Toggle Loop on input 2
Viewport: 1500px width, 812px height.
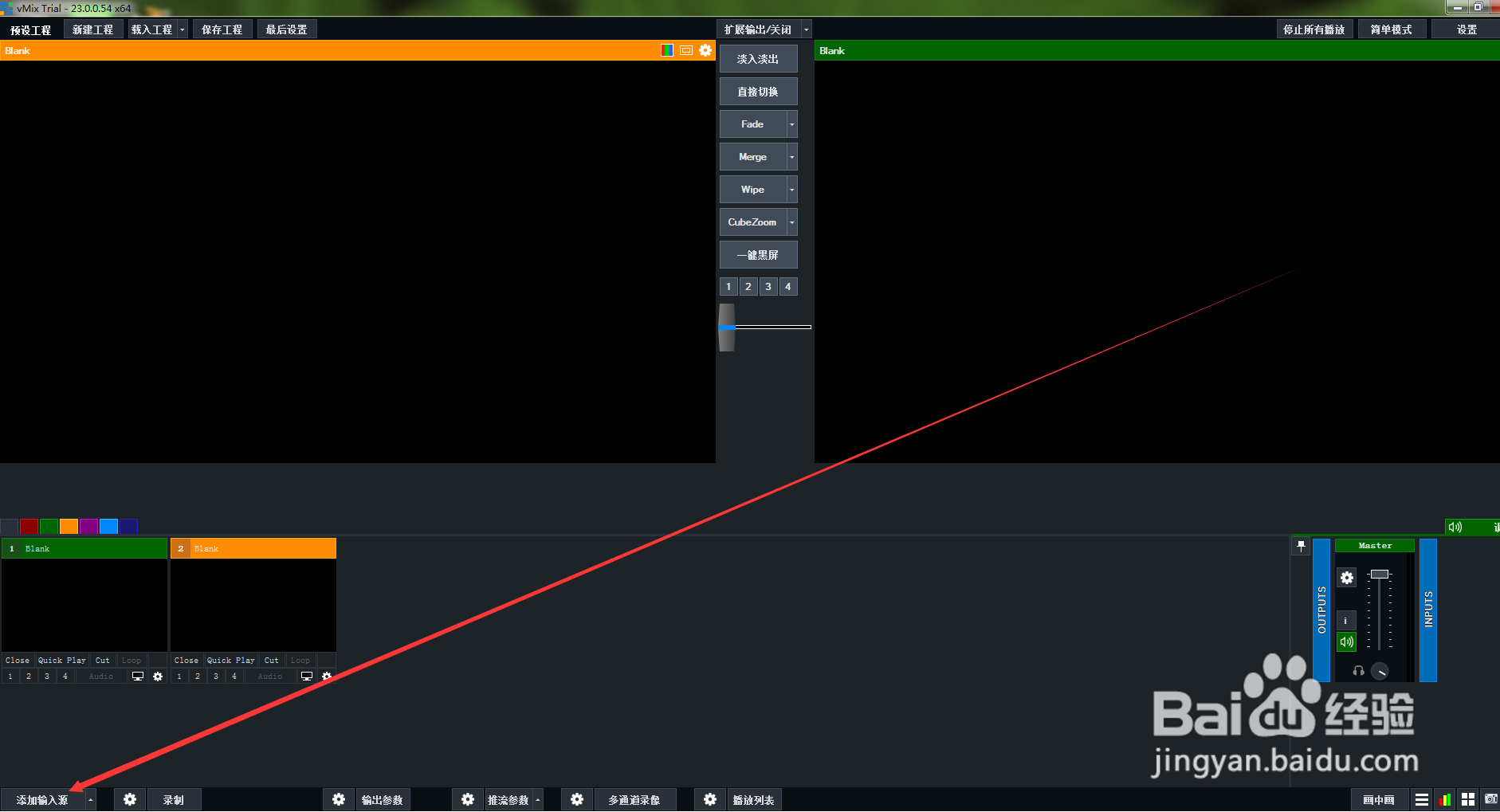(300, 661)
